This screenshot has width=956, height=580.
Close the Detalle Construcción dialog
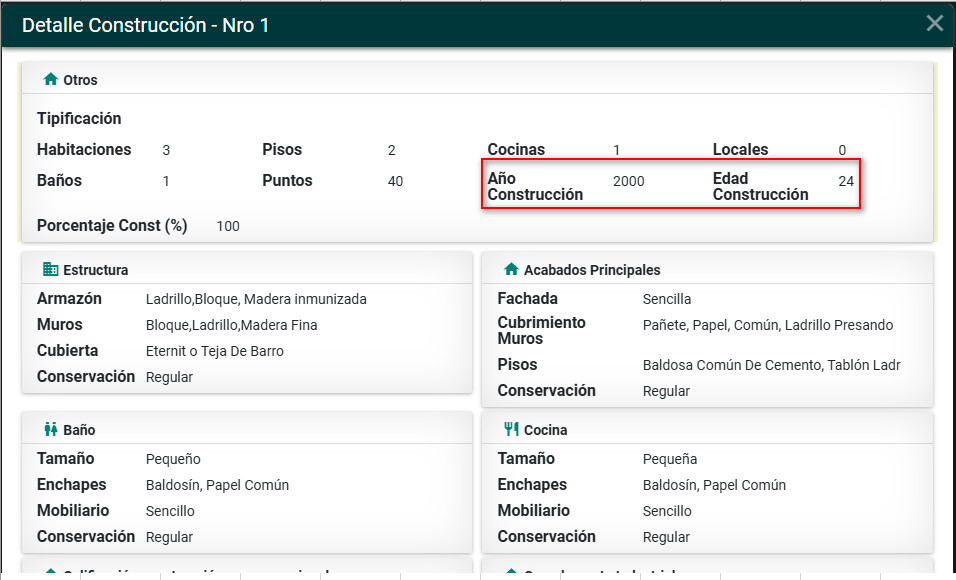(x=934, y=24)
